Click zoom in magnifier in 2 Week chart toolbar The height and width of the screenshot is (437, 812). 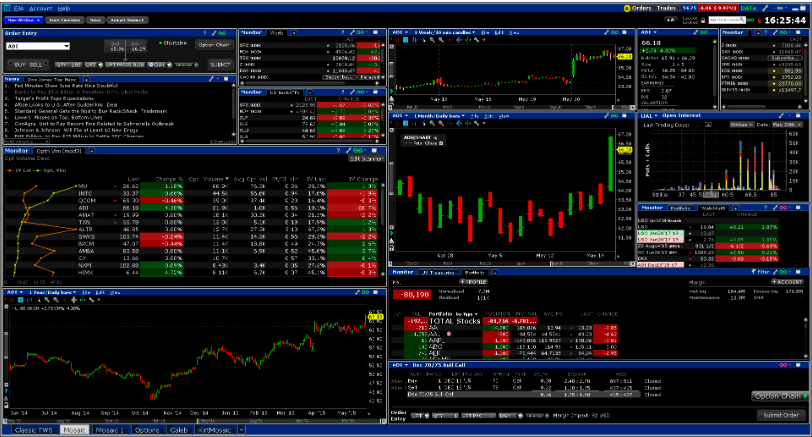(432, 40)
